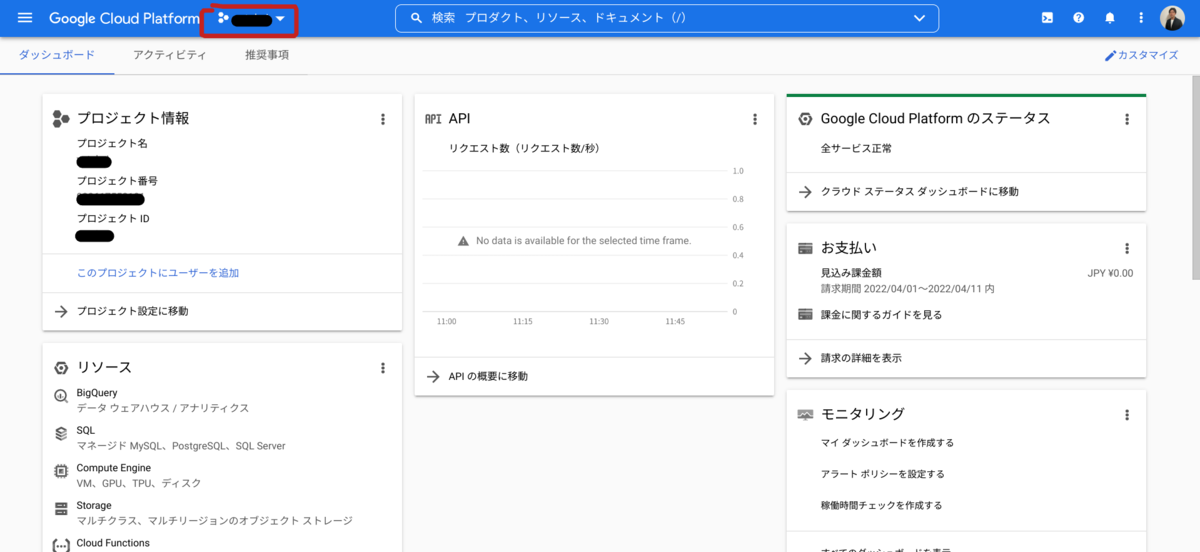Screen dimensions: 1200x552
Task: Click マイ ダッシュボードを作成する
Action: [x=887, y=443]
